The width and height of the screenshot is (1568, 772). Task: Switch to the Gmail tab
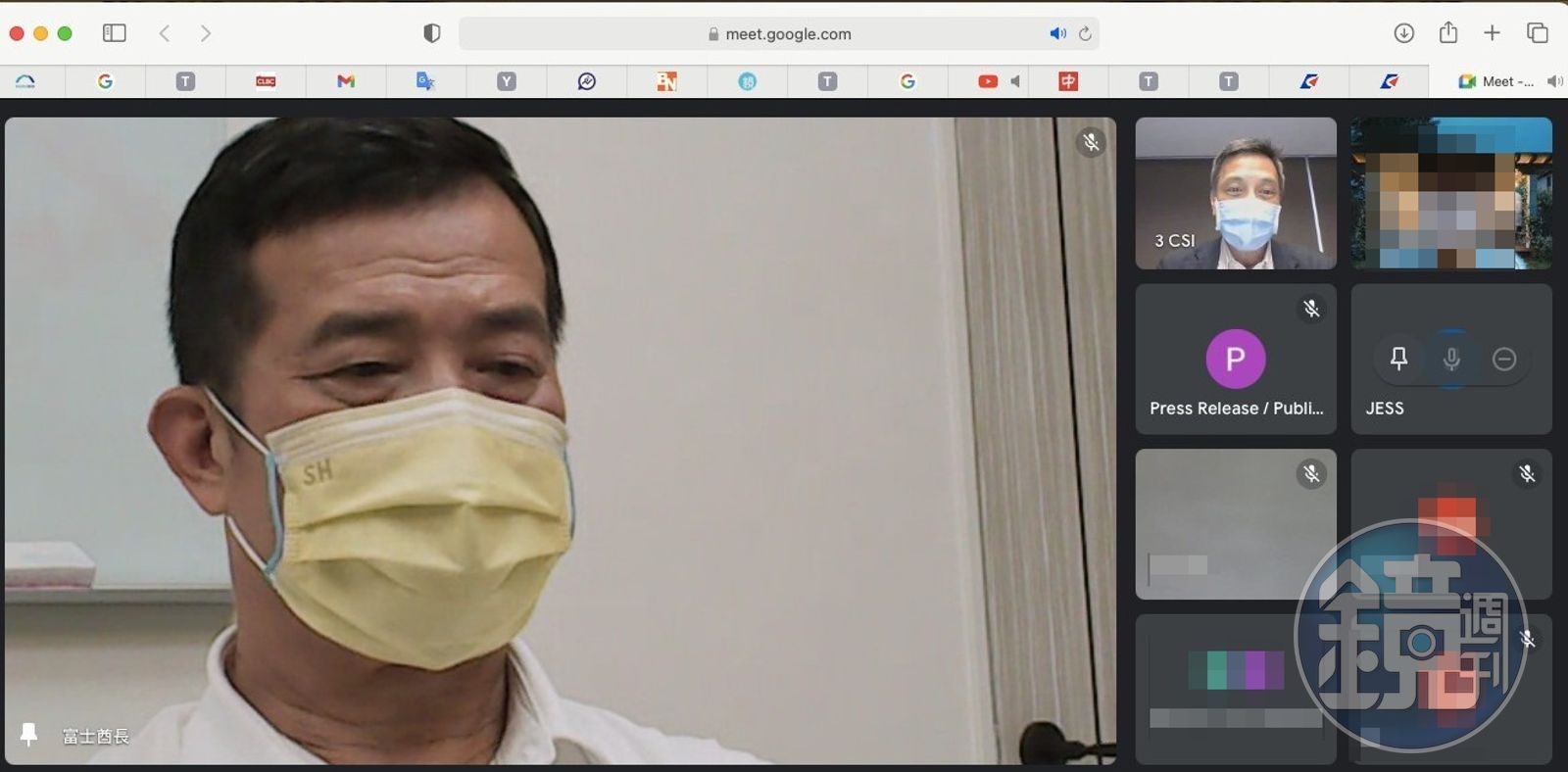(x=345, y=81)
